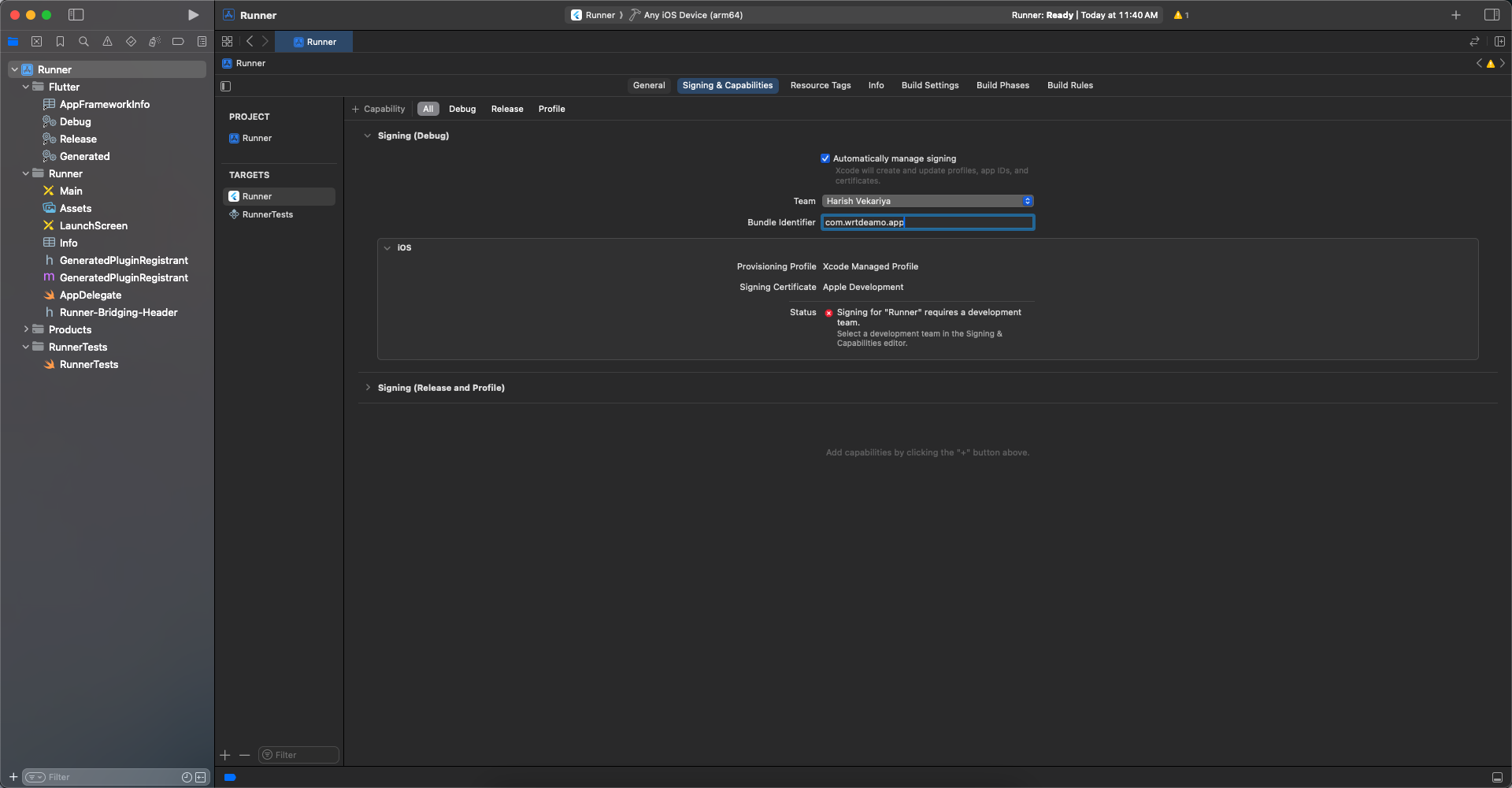Open the Project navigator folder icon
Screen dimensions: 1512x788
pyautogui.click(x=13, y=42)
